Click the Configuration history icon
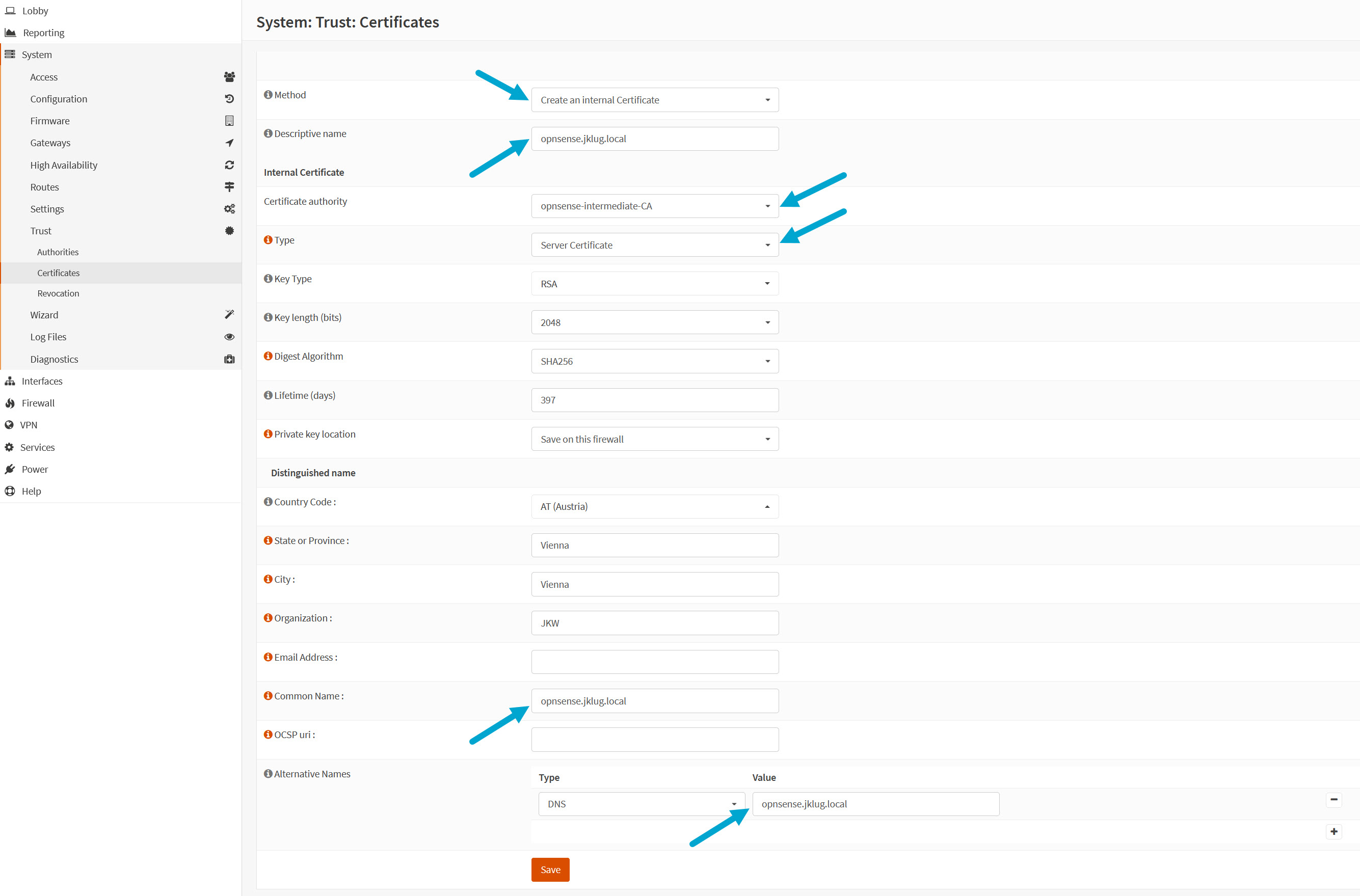 [229, 99]
